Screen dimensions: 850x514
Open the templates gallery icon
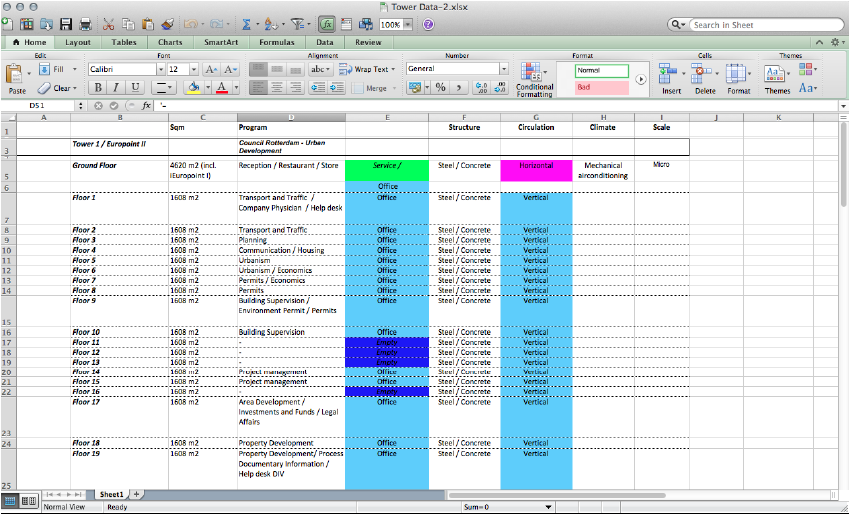coord(26,24)
